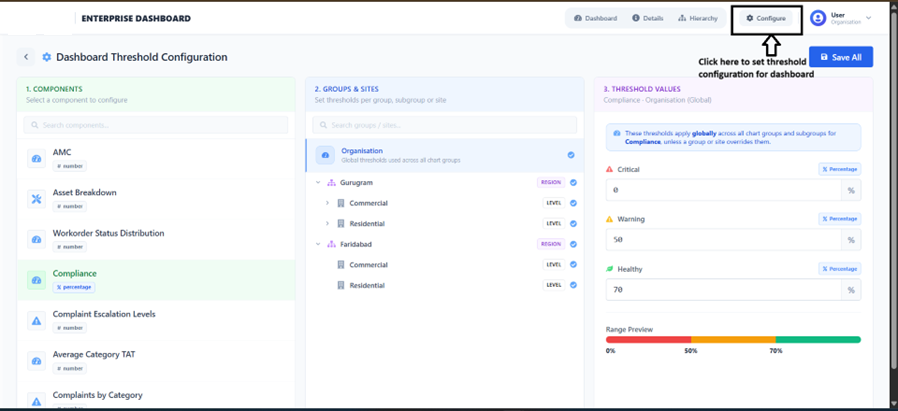Toggle the check mark on Gurugram region
This screenshot has height=411, width=898.
573,183
